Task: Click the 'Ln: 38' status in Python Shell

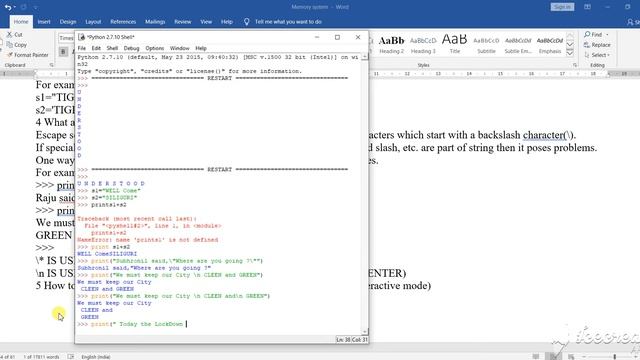Action: point(343,339)
